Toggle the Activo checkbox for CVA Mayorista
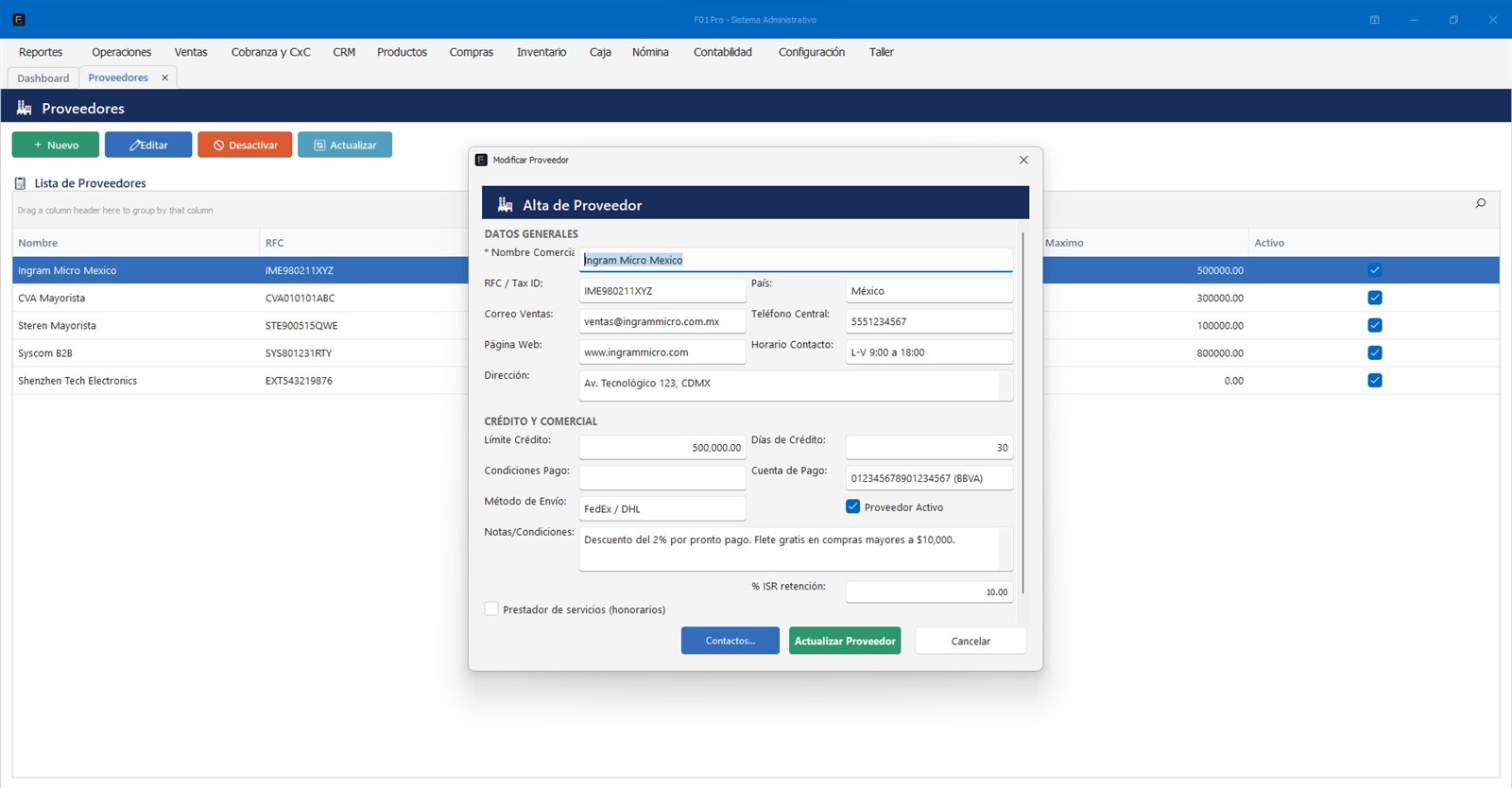 (x=1375, y=298)
